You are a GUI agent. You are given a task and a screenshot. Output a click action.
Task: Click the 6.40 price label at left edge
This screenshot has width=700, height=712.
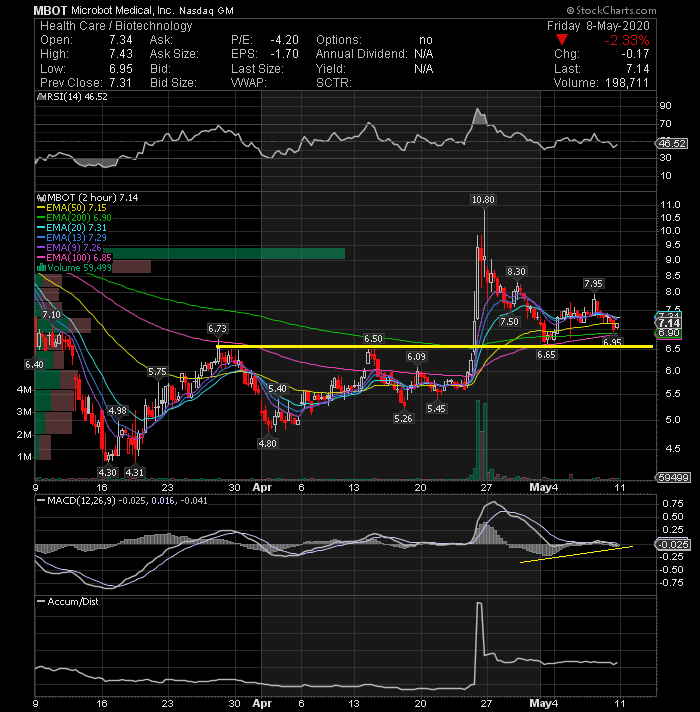pyautogui.click(x=35, y=365)
